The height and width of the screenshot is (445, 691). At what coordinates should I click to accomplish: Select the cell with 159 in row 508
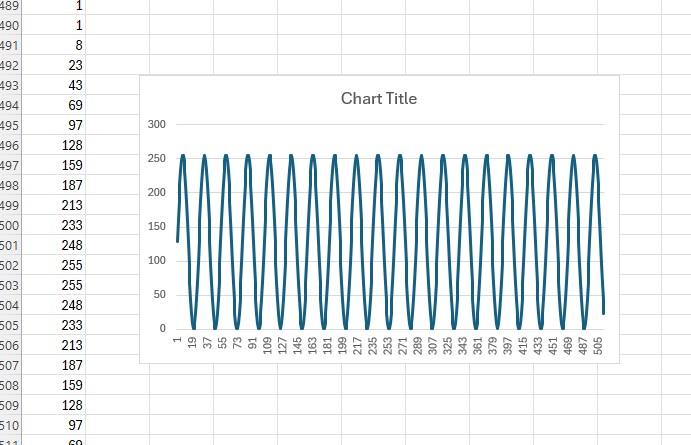[x=55, y=385]
